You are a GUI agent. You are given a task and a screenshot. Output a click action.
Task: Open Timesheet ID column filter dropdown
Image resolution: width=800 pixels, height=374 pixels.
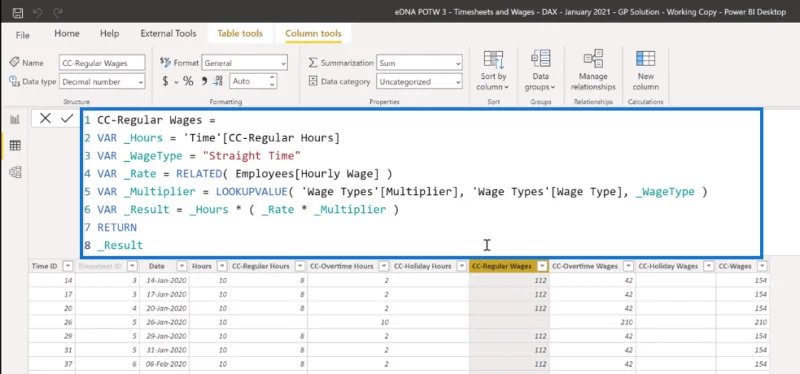coord(132,266)
